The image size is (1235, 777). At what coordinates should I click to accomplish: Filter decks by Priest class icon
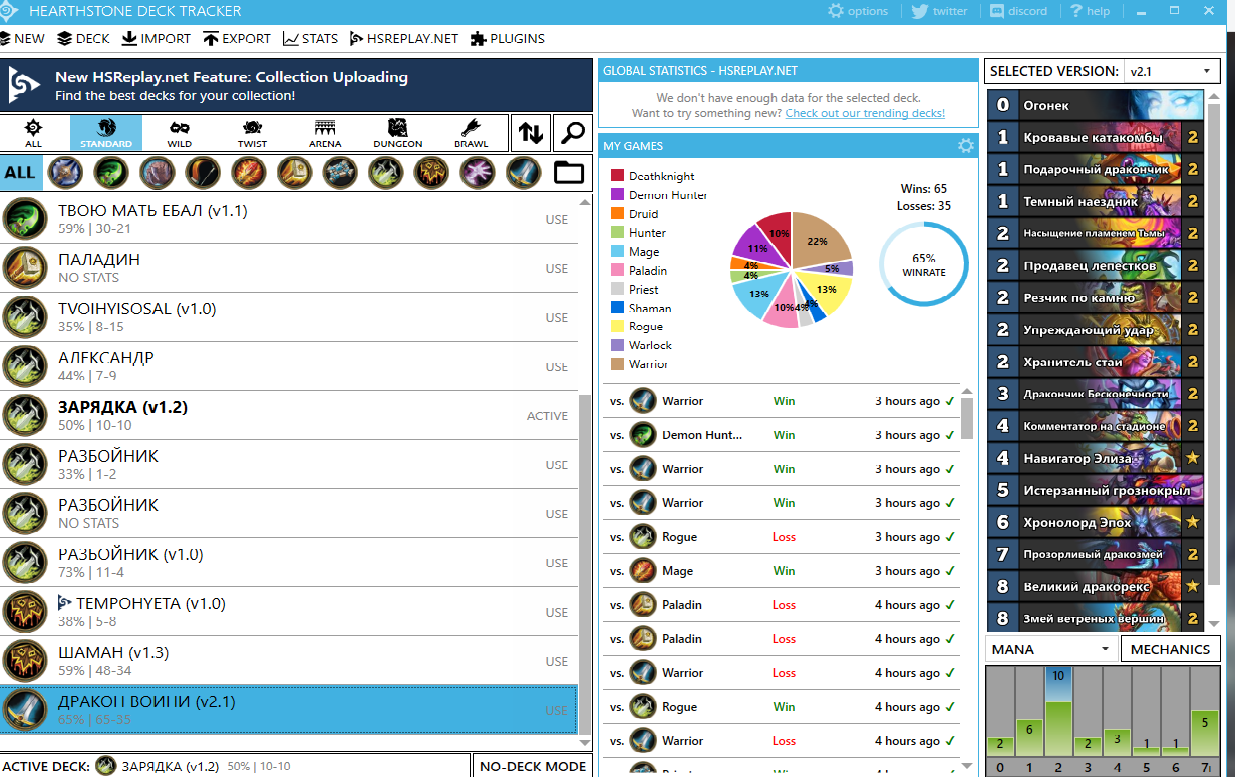point(340,172)
